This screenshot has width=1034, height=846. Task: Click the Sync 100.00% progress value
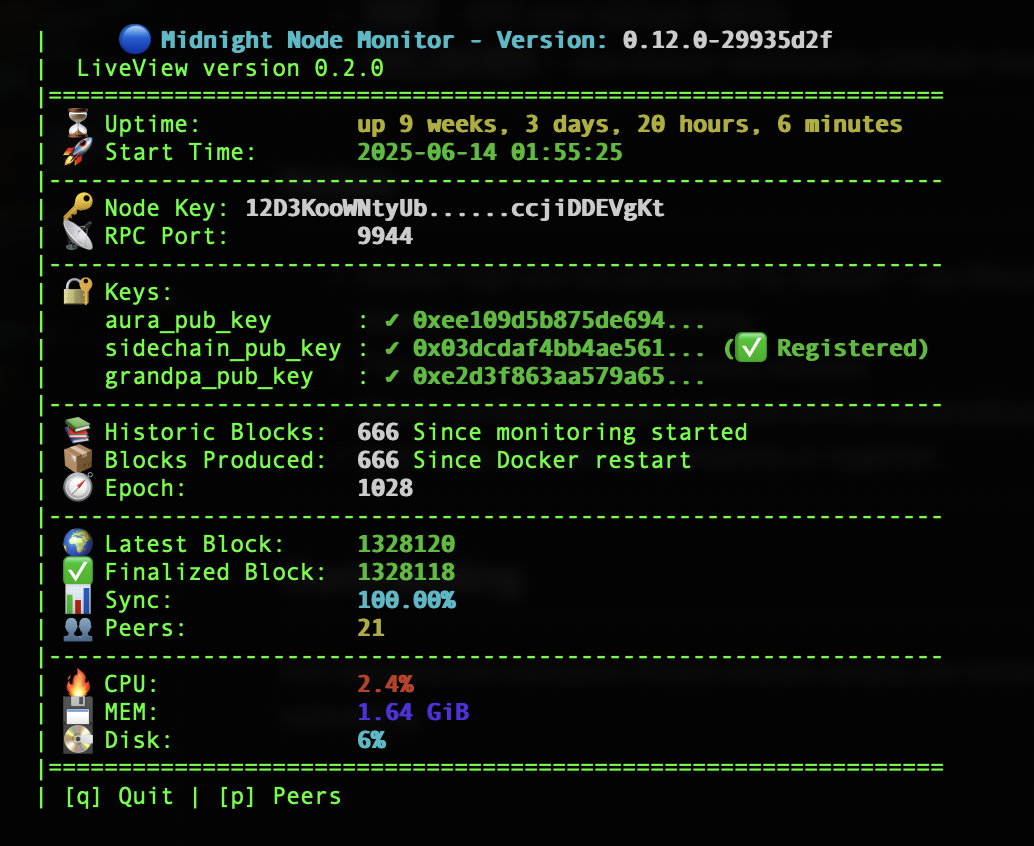click(406, 600)
